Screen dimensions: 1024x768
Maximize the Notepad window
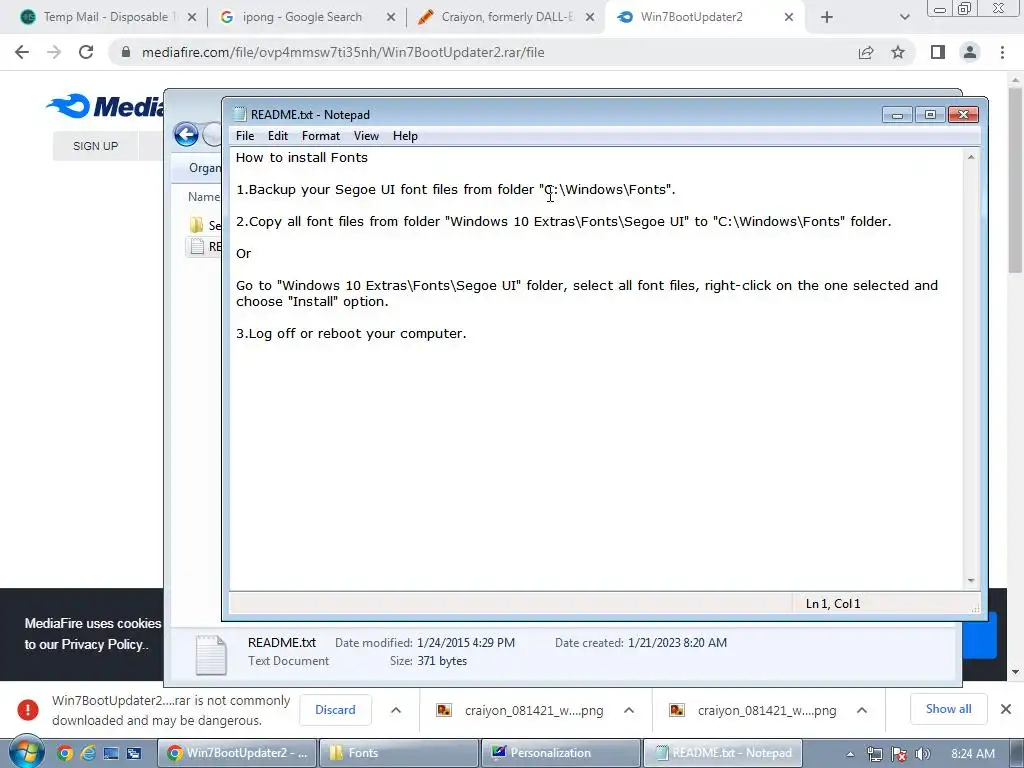(x=930, y=115)
